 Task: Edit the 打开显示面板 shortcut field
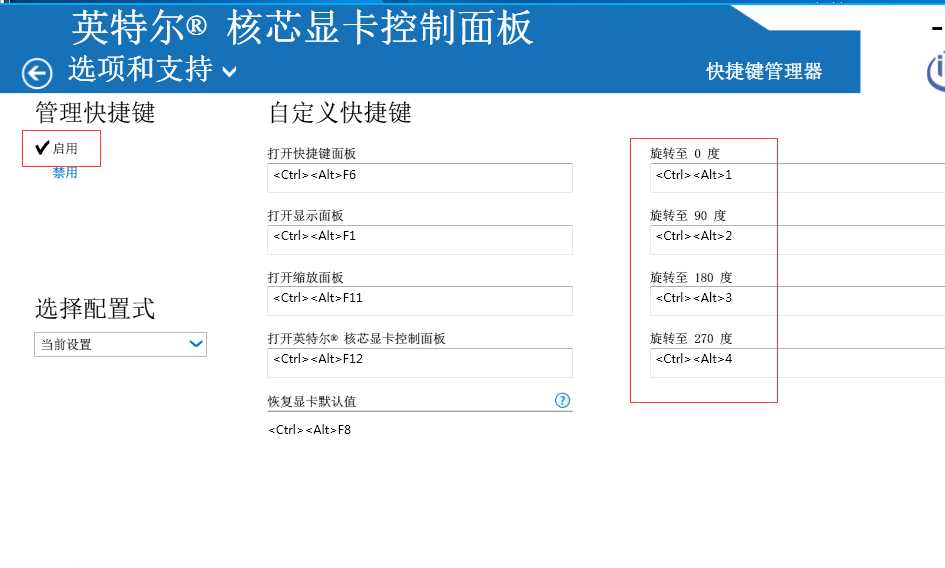[x=420, y=239]
